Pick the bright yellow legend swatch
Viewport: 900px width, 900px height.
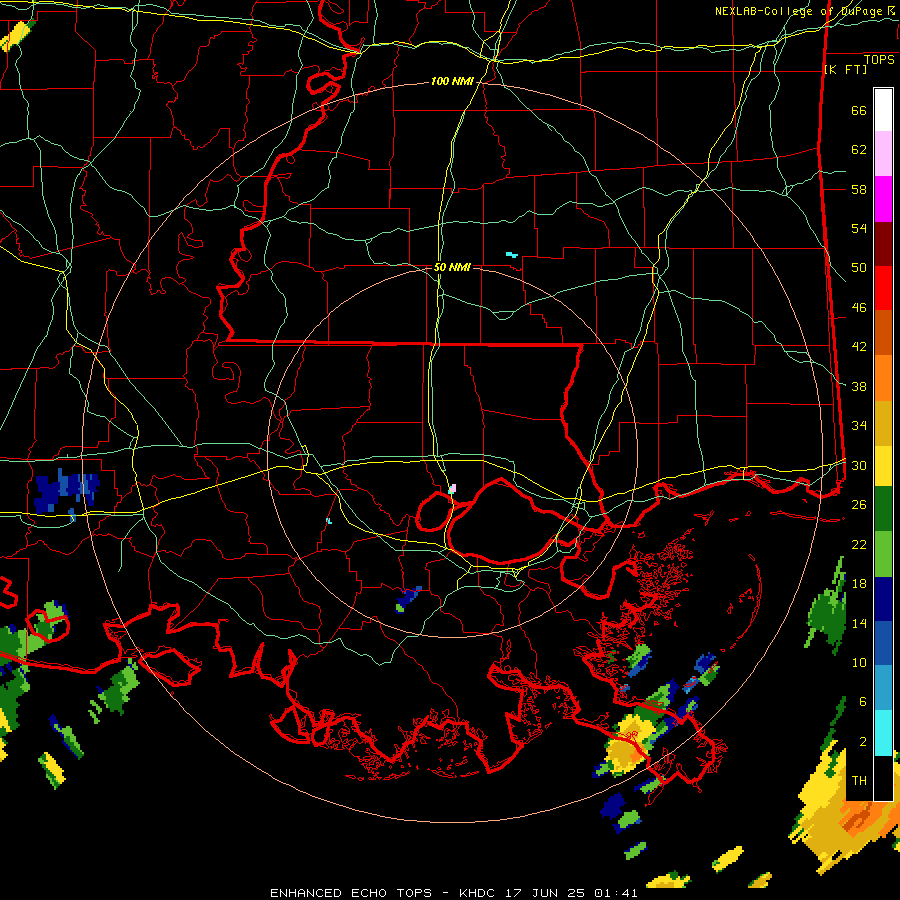(883, 465)
